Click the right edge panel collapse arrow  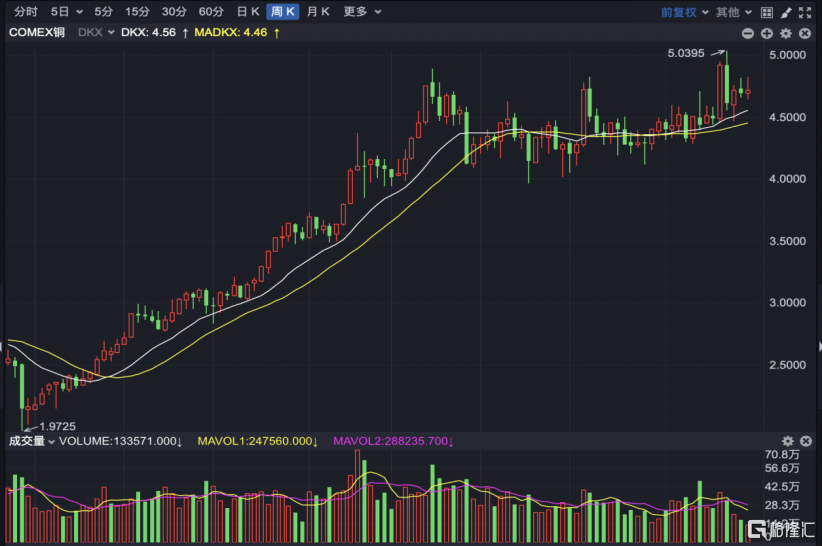point(820,346)
